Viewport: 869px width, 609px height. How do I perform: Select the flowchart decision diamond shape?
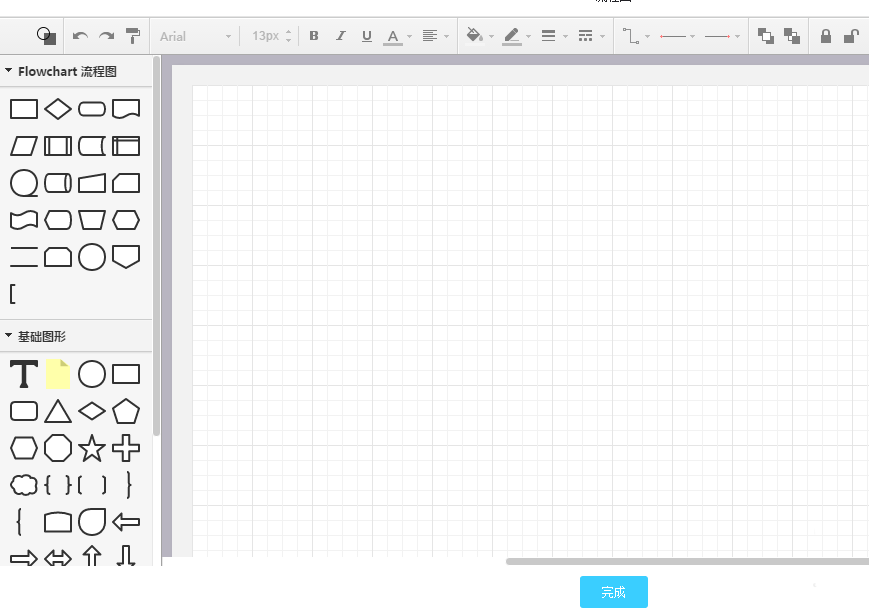(58, 109)
